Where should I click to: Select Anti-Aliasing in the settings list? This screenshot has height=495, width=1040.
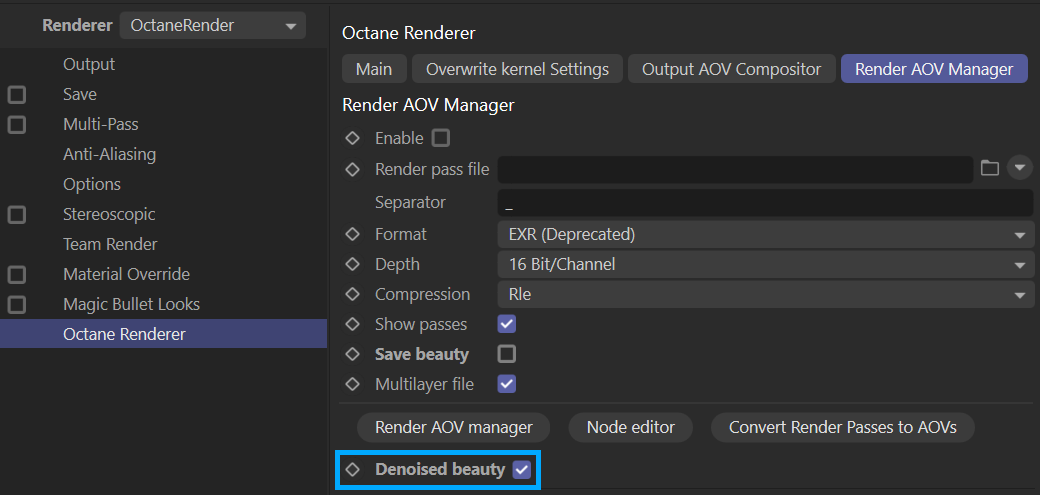click(109, 154)
